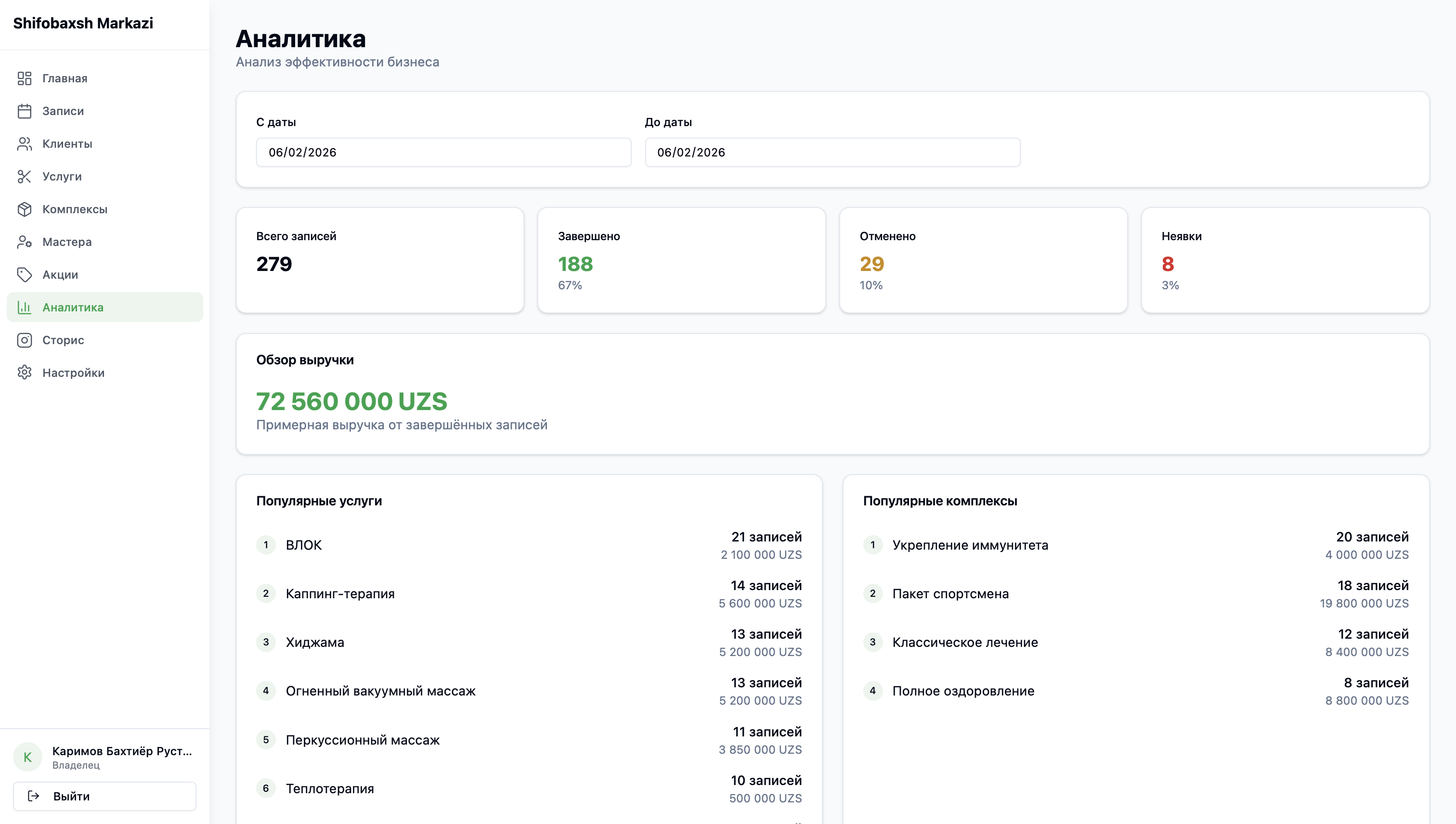
Task: Open the 'До даты' date picker
Action: coord(832,152)
